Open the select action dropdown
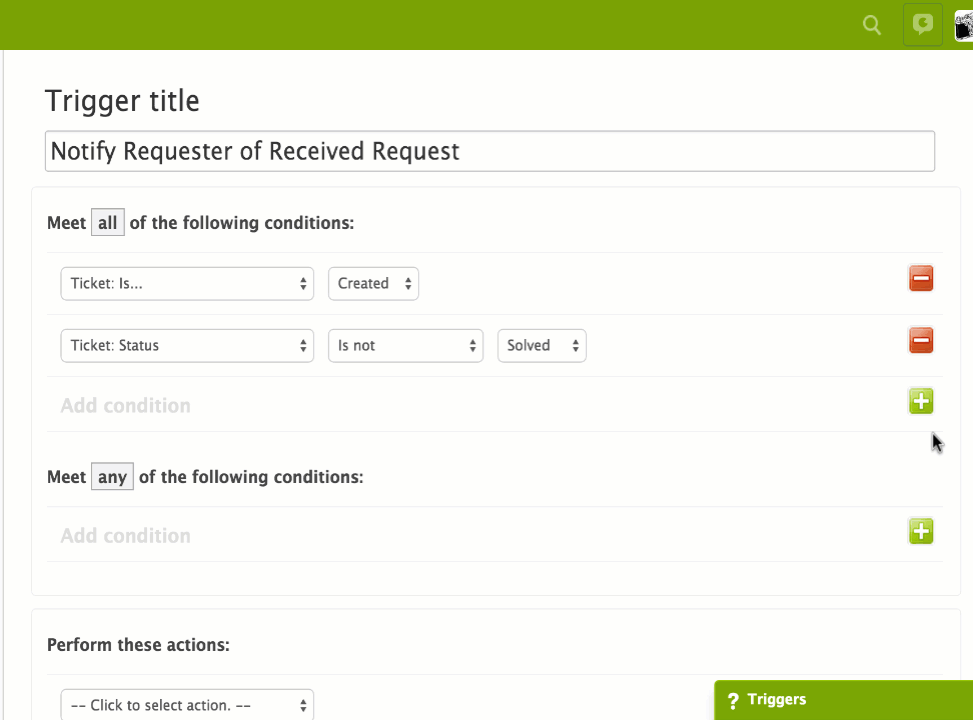The width and height of the screenshot is (973, 720). tap(186, 704)
